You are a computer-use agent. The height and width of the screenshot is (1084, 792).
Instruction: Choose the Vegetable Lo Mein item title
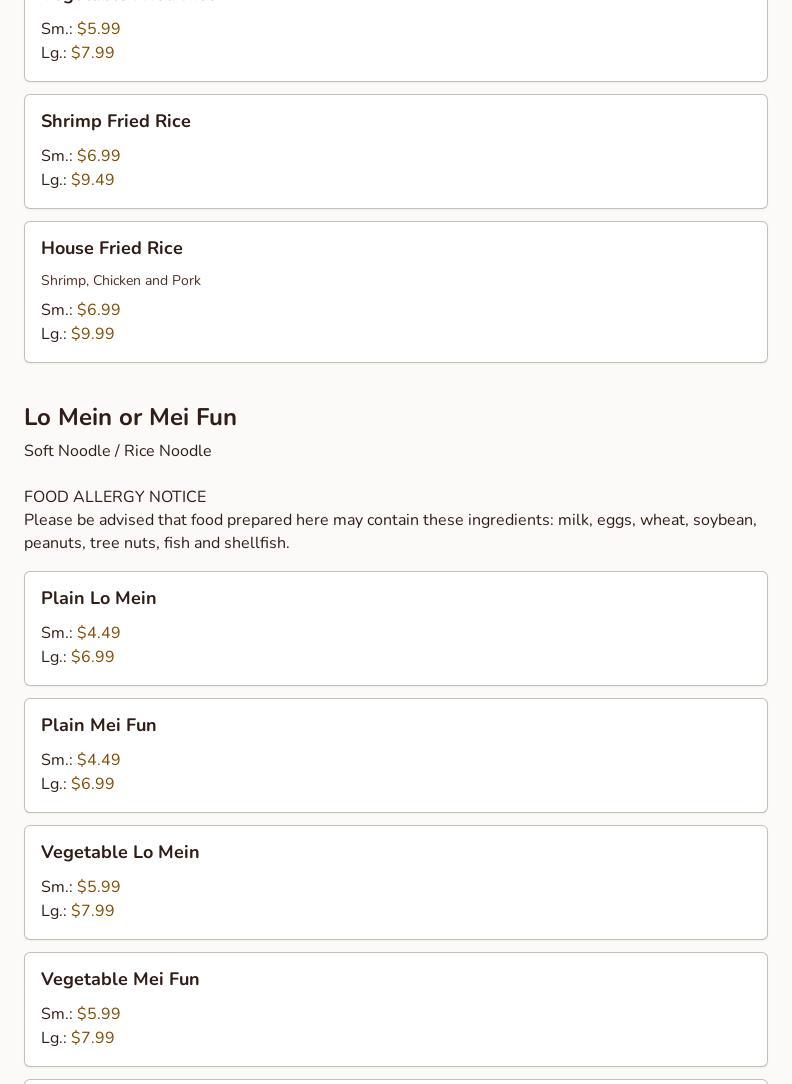click(120, 852)
